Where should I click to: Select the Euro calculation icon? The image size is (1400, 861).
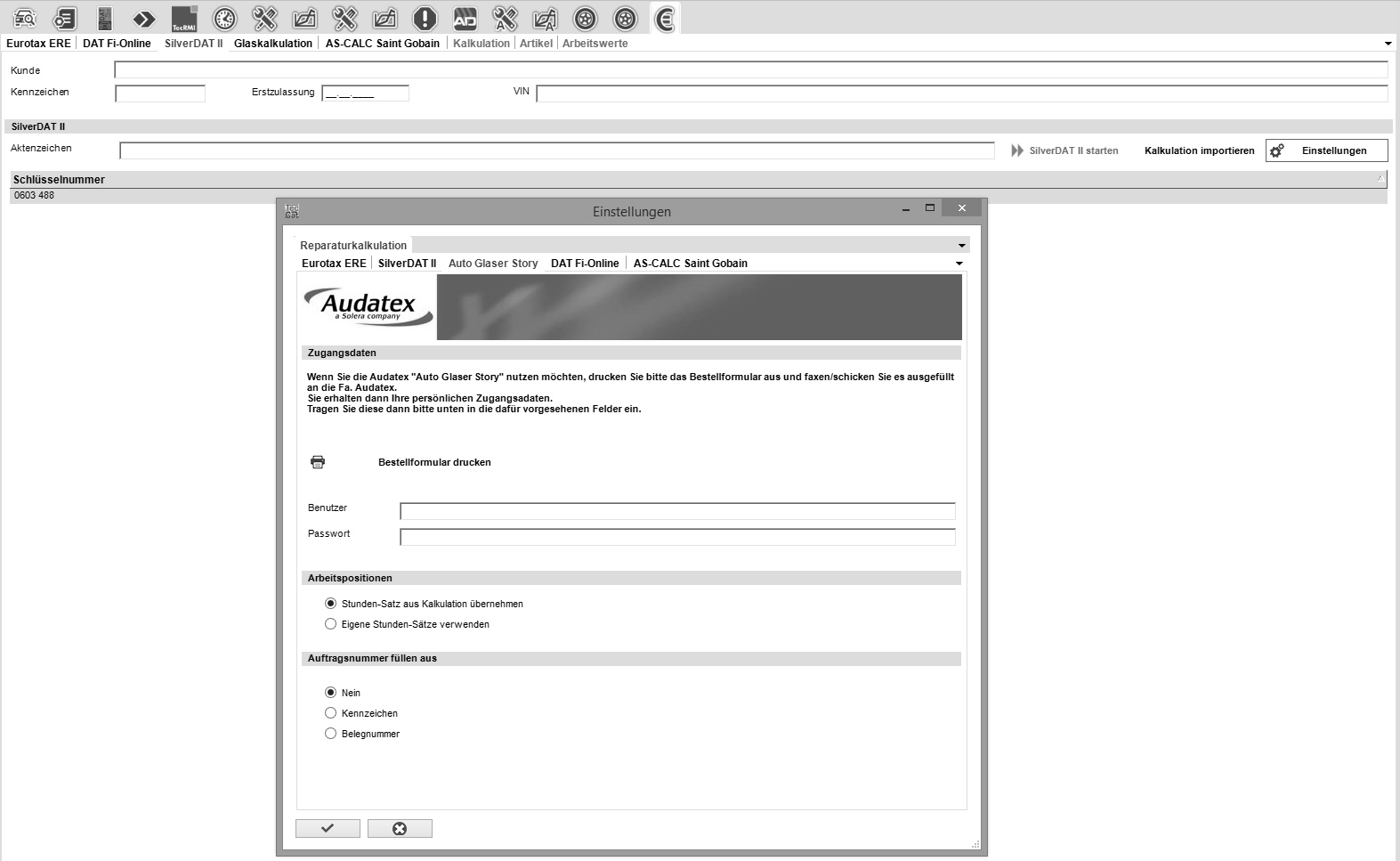coord(664,18)
